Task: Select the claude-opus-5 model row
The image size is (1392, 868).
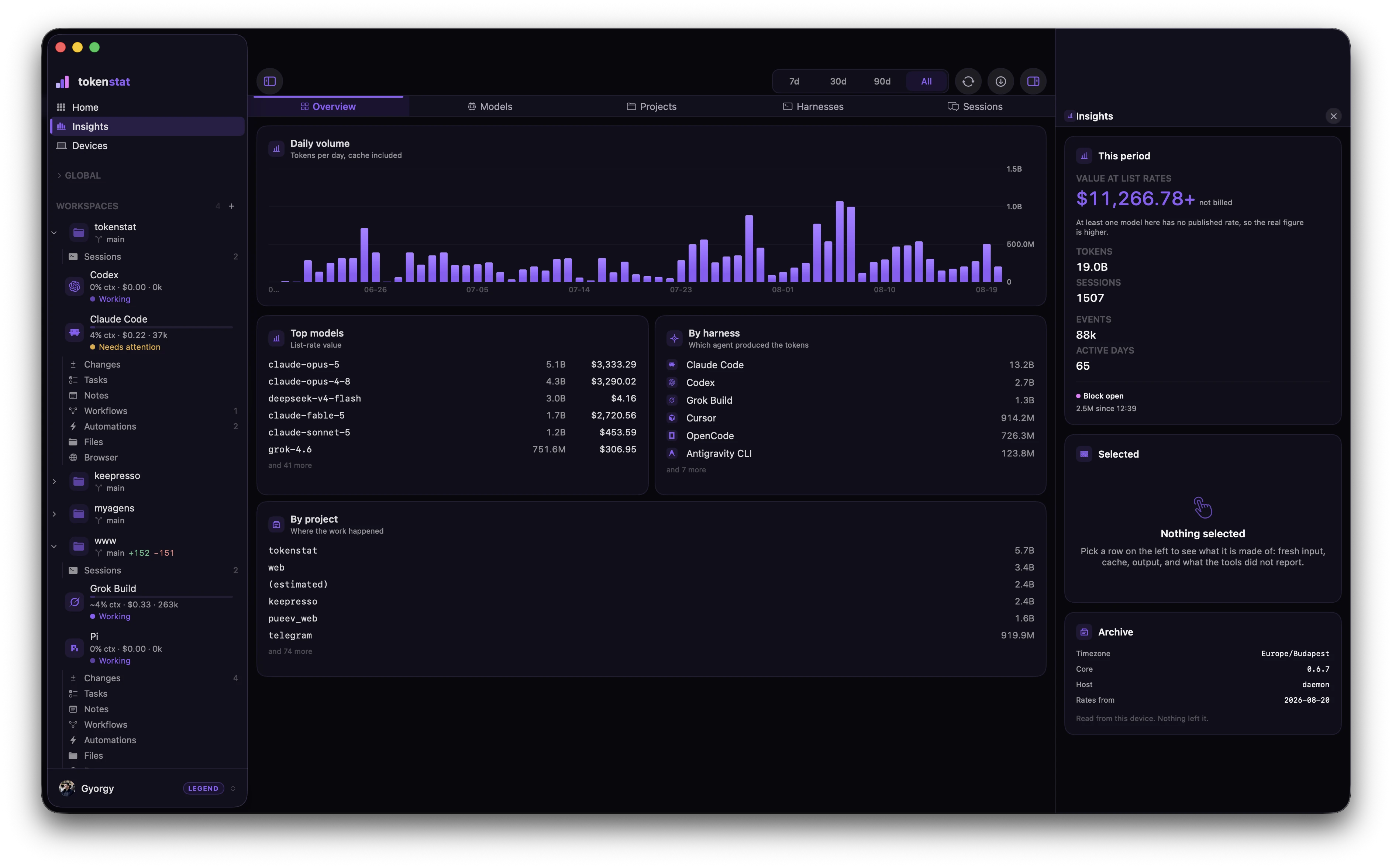Action: pos(452,365)
